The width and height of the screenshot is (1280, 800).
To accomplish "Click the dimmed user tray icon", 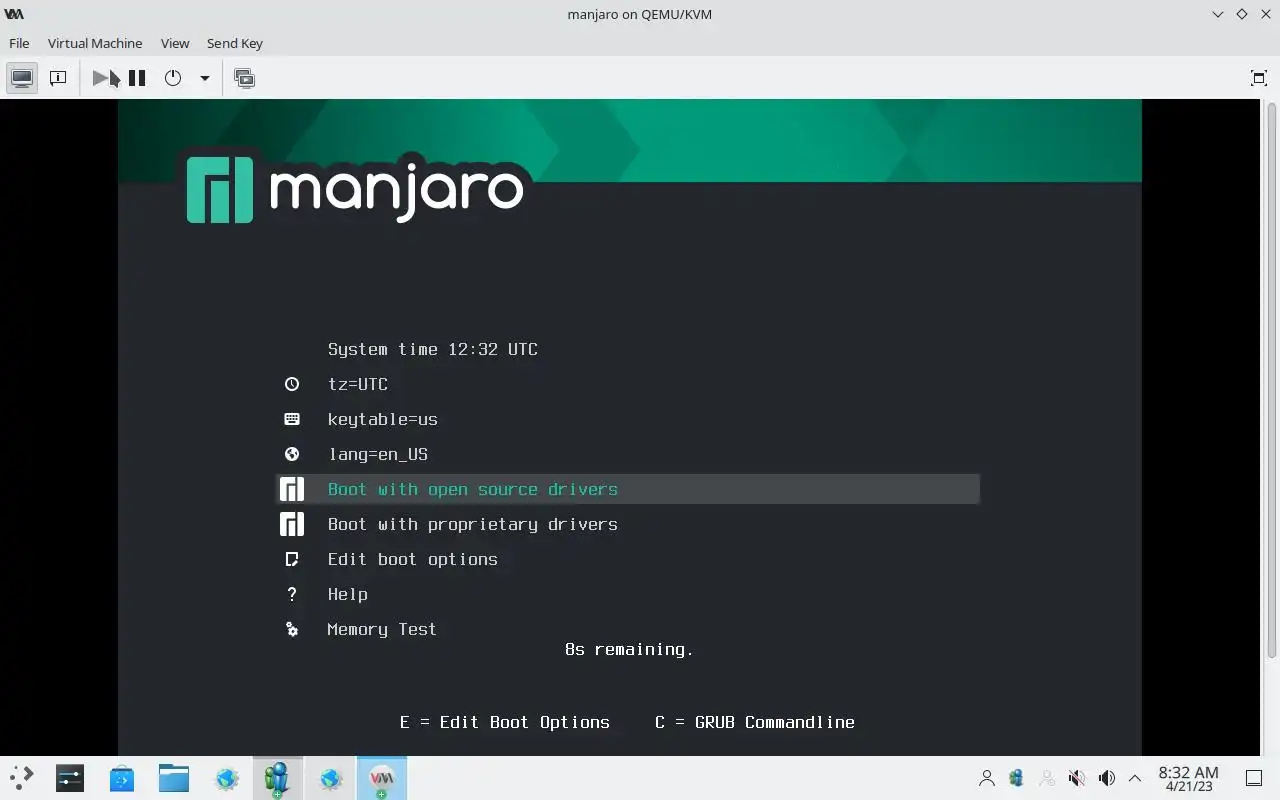I will click(1047, 778).
